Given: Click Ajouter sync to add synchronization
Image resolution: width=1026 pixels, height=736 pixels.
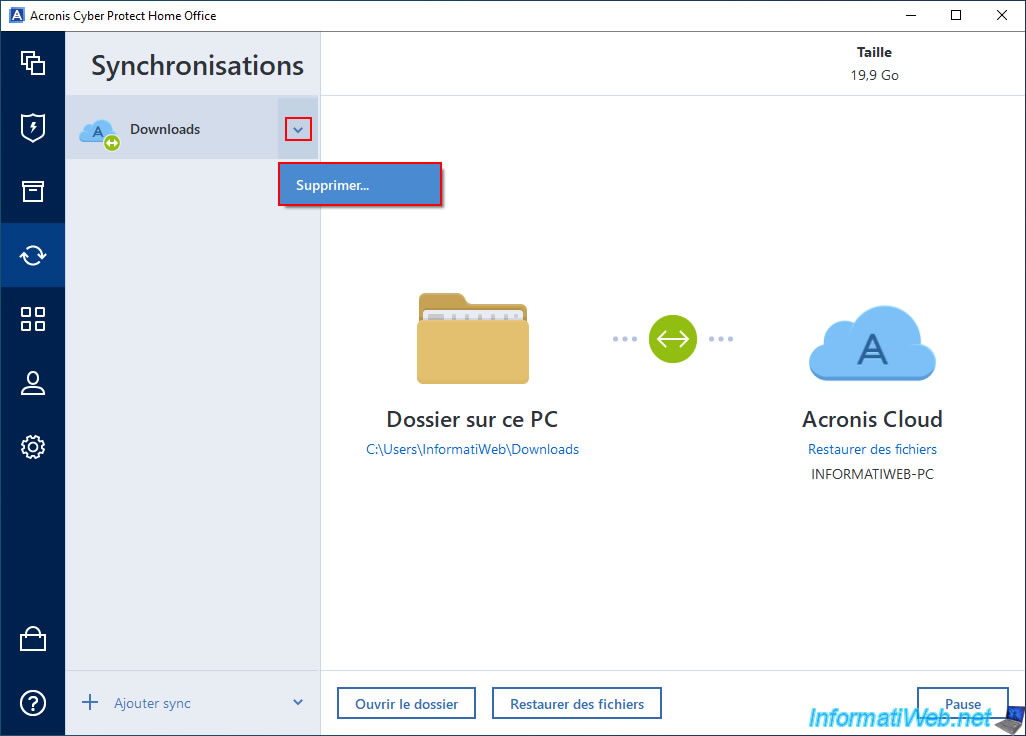Looking at the screenshot, I should pos(151,703).
